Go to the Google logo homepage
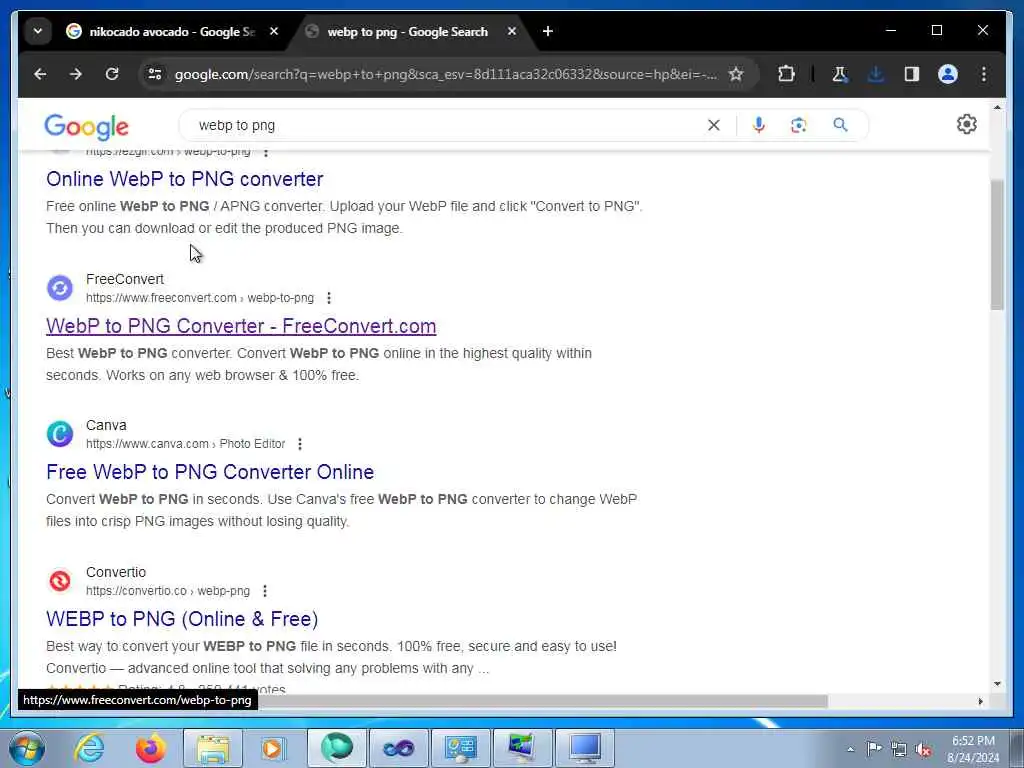The width and height of the screenshot is (1024, 768). pyautogui.click(x=86, y=127)
